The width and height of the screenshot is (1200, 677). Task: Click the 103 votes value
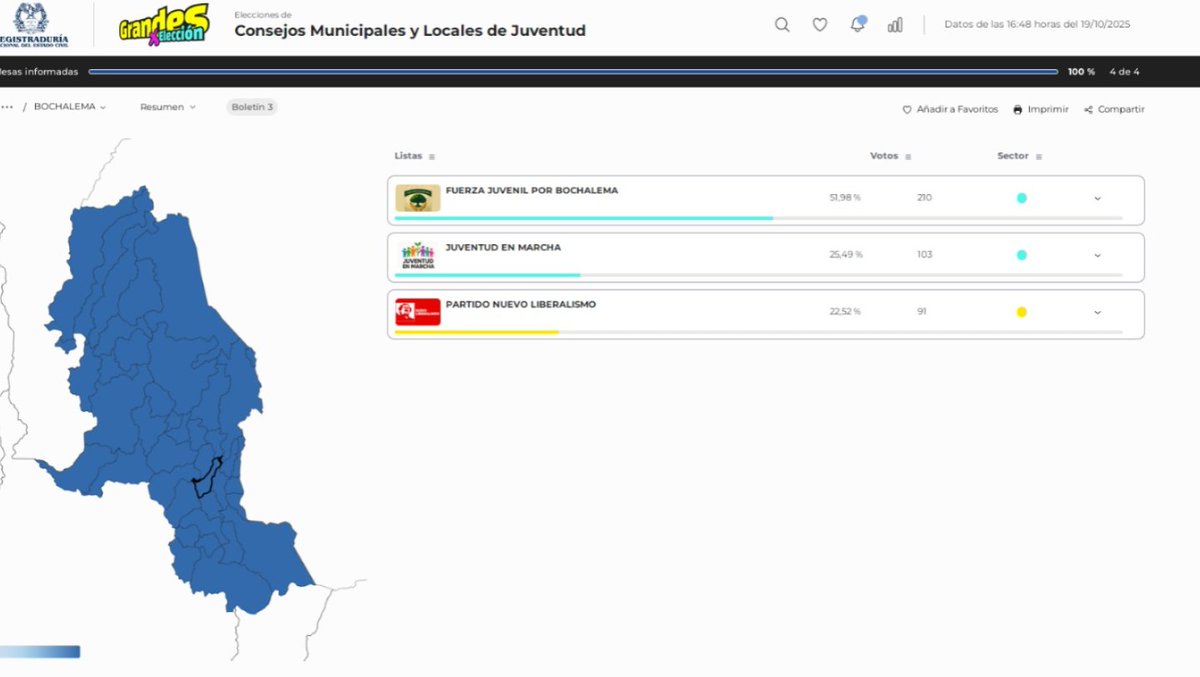coord(924,255)
